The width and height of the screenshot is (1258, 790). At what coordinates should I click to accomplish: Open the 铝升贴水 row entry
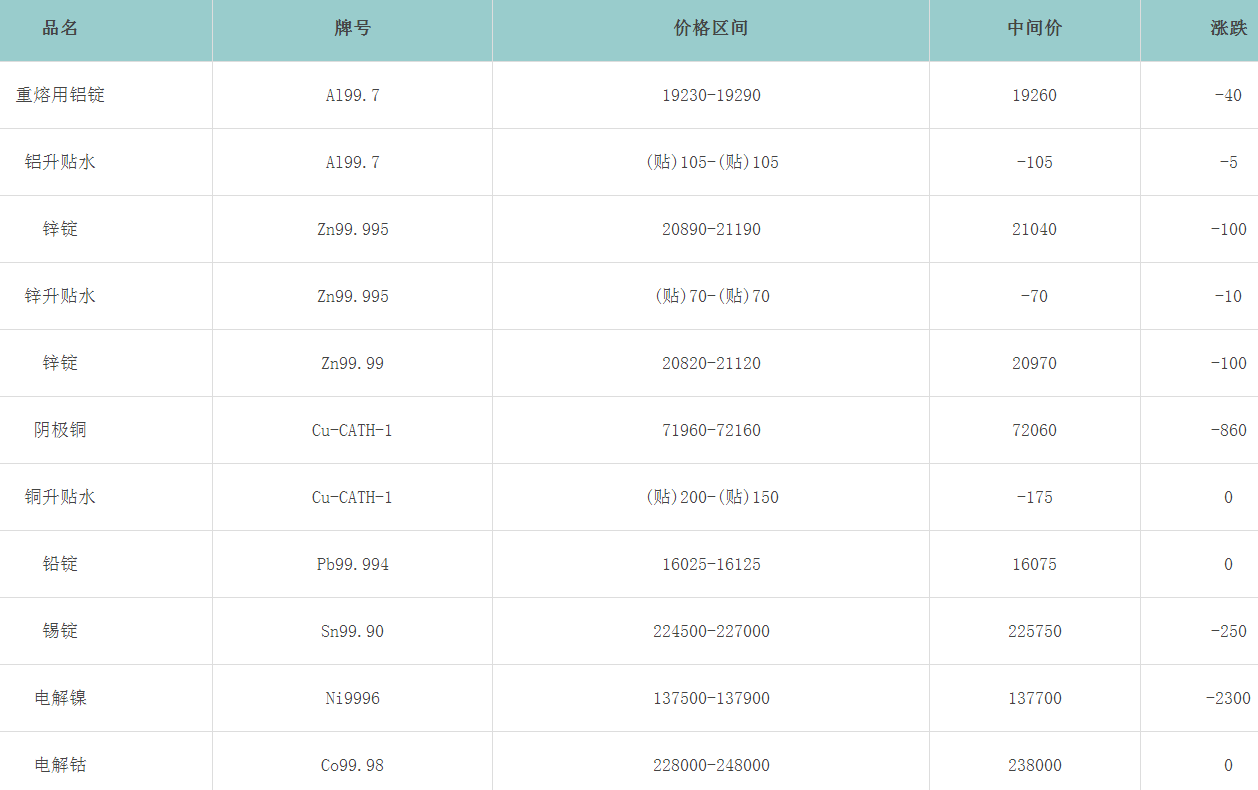pyautogui.click(x=60, y=162)
